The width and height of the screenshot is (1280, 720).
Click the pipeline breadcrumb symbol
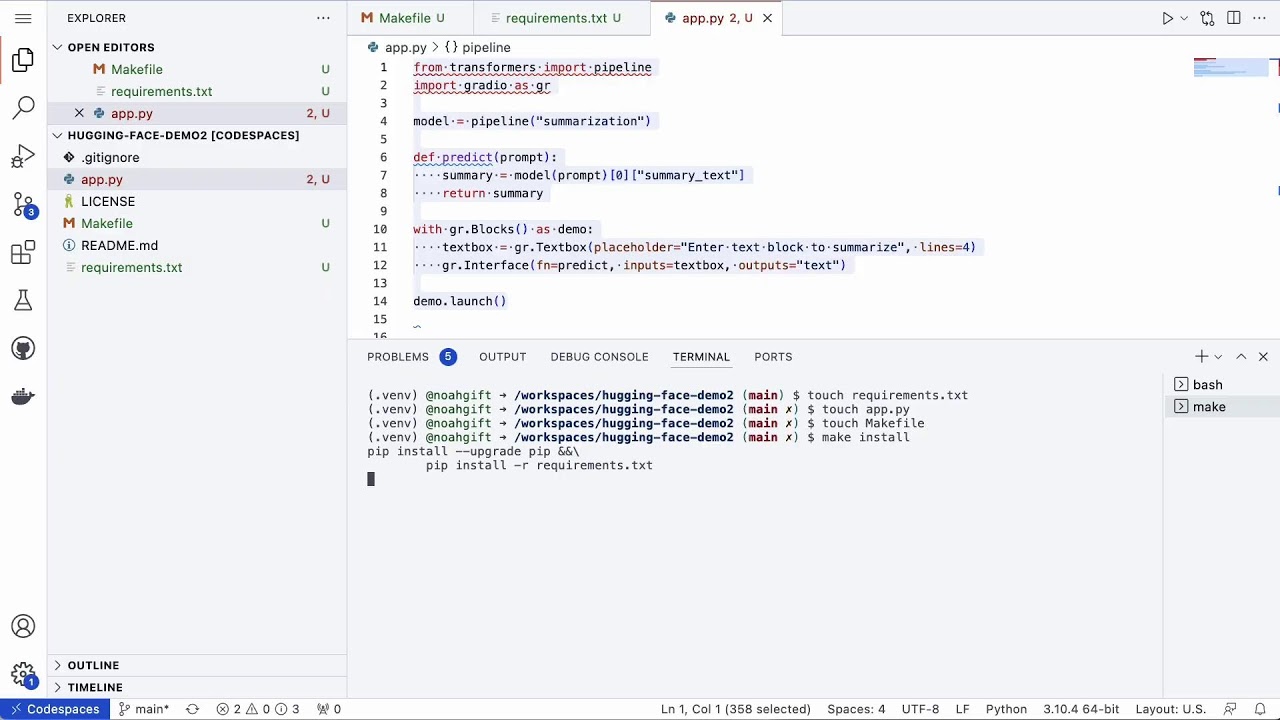coord(478,47)
